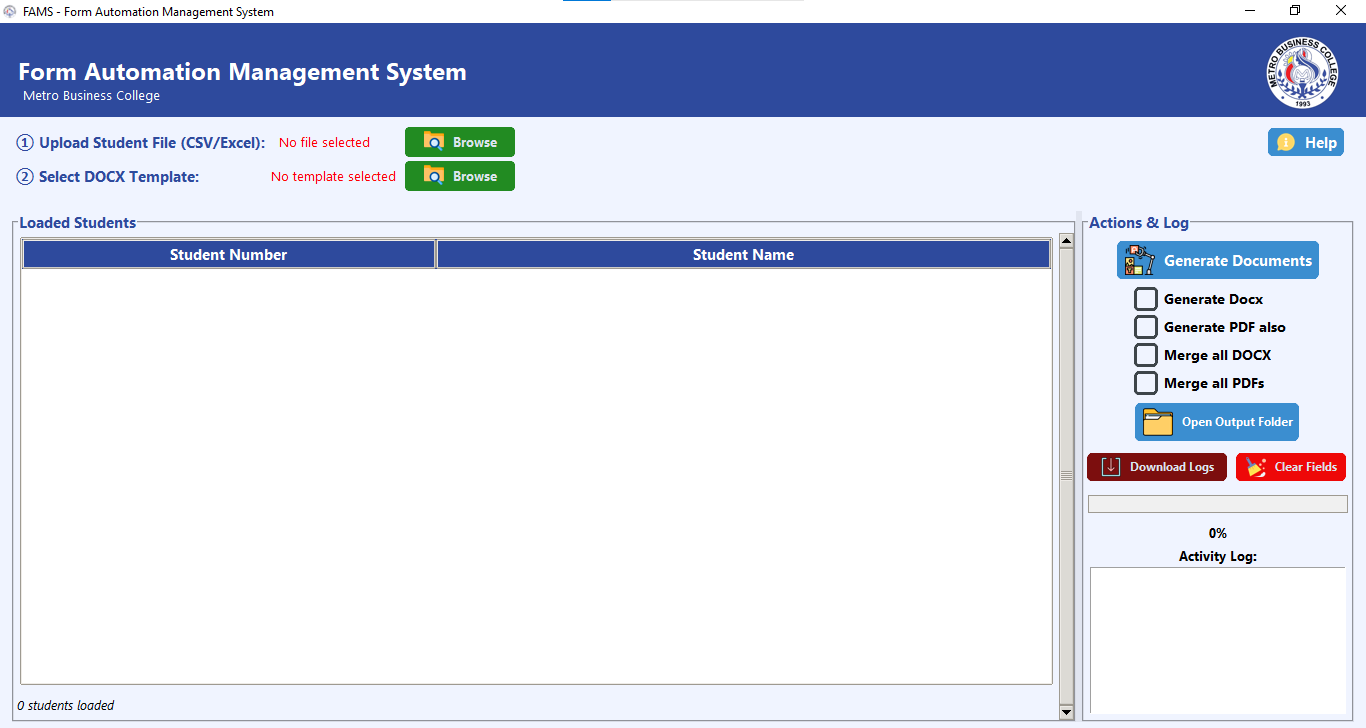Toggle the Merge all PDFs checkbox
The image size is (1366, 728).
[1146, 383]
